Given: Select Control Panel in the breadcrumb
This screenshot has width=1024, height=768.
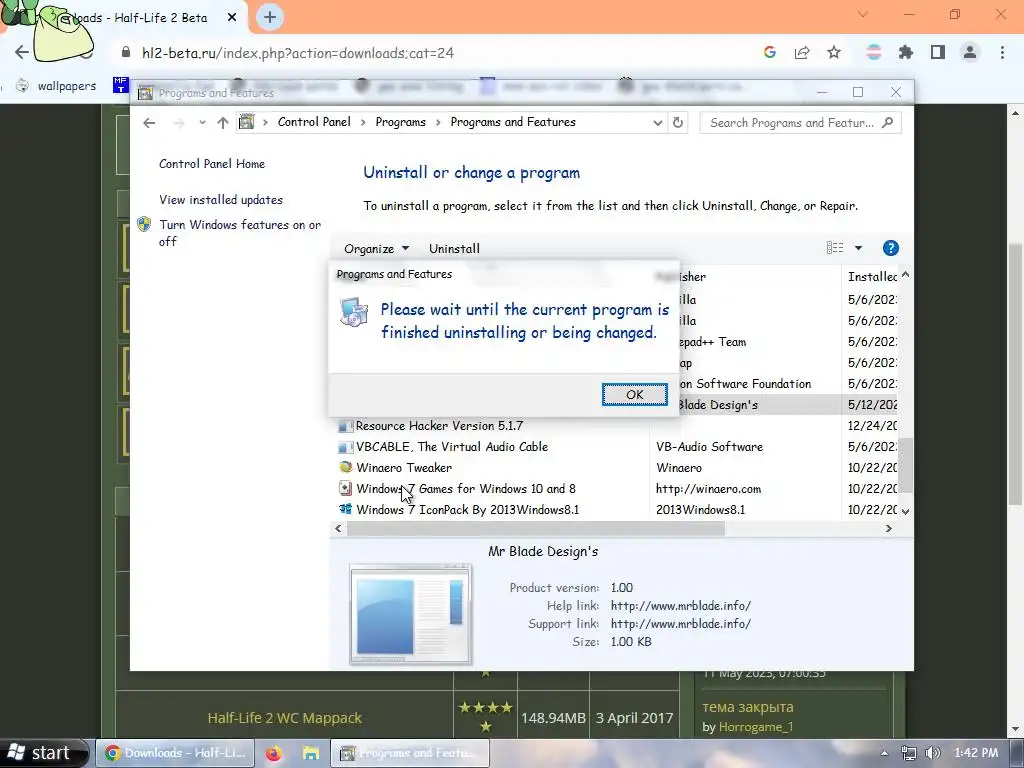Looking at the screenshot, I should pos(314,122).
